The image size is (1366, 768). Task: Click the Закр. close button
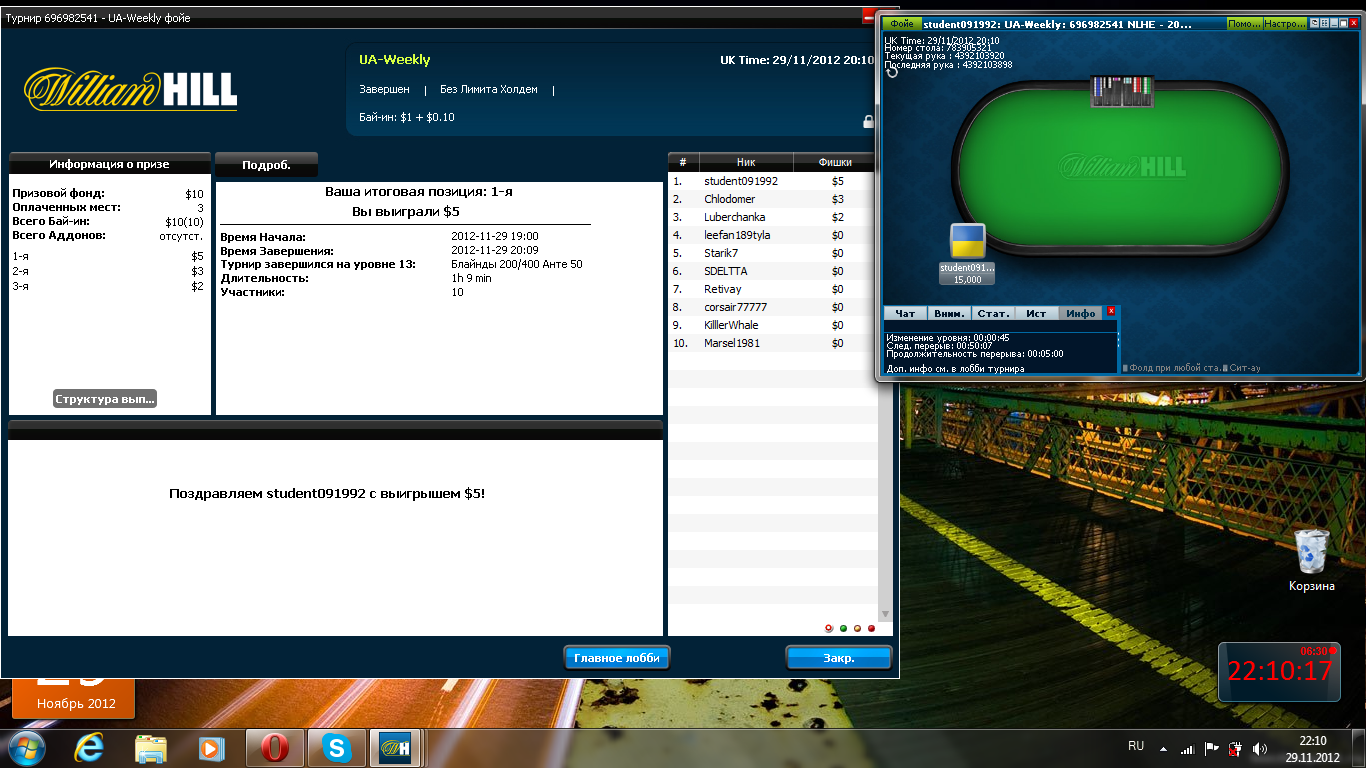[838, 658]
